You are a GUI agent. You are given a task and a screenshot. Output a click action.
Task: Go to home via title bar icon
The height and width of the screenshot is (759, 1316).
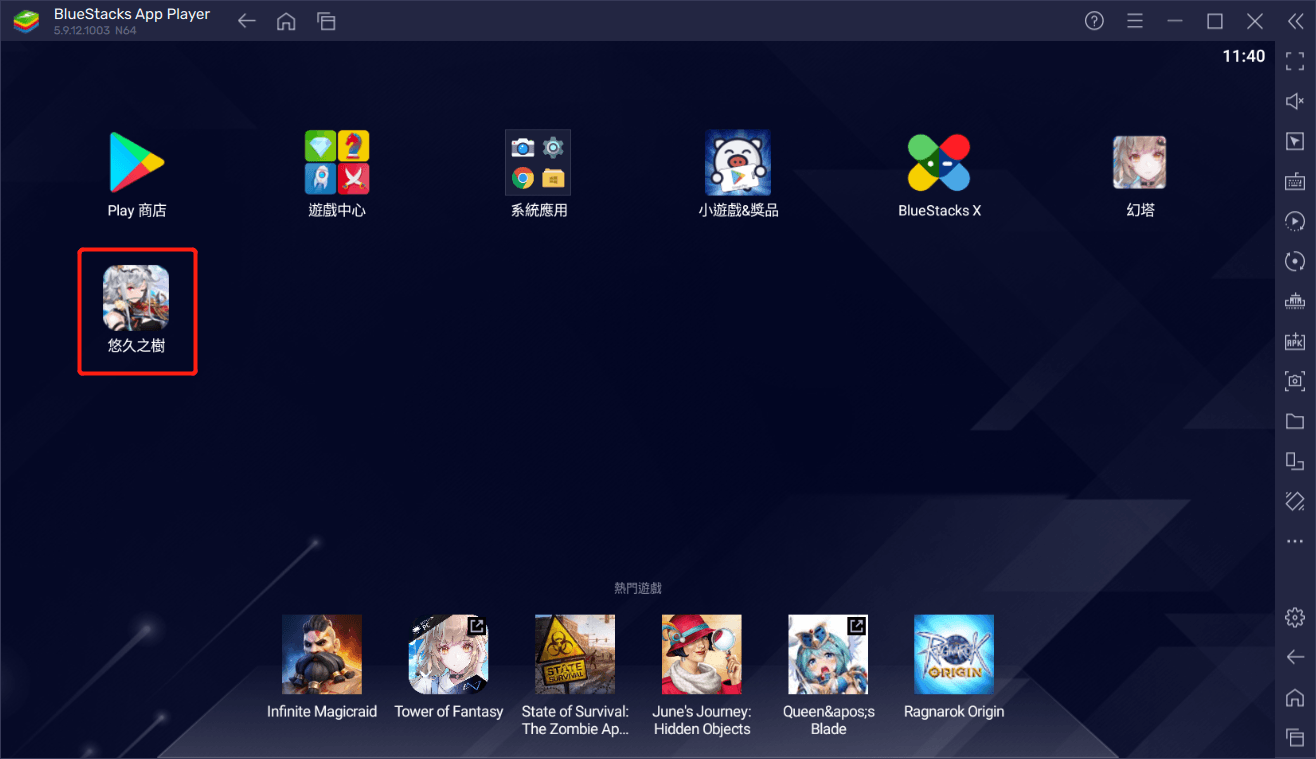[x=286, y=21]
